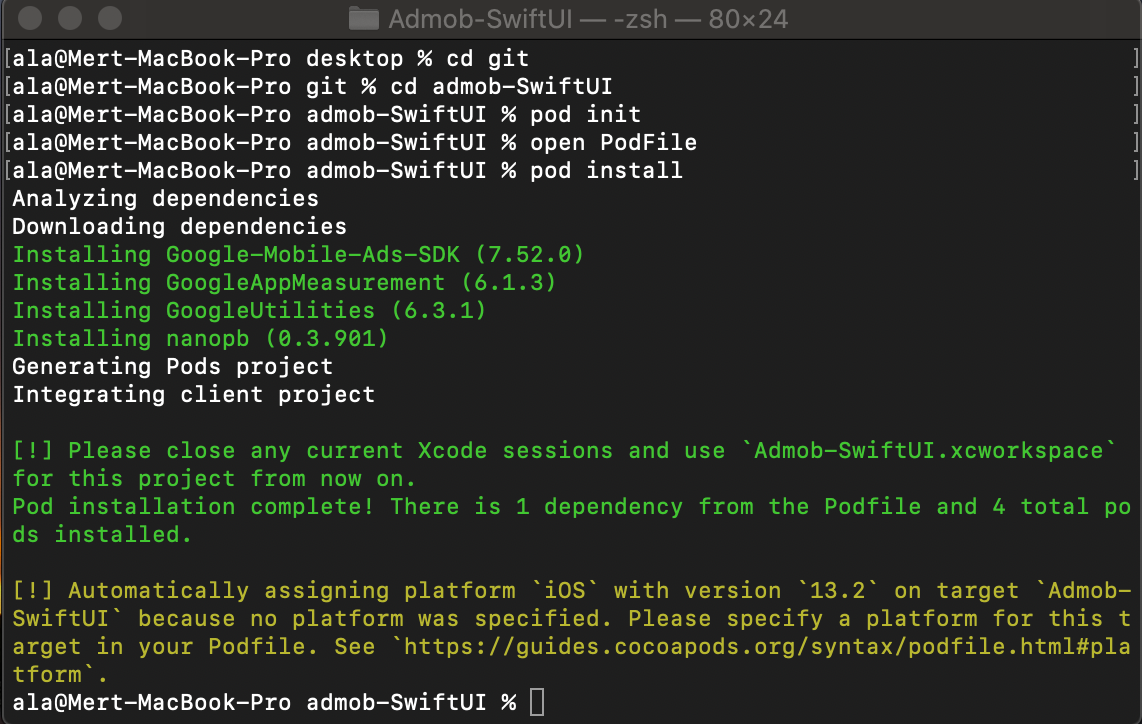Click the 'tform`.' final warning line
Screen dimensions: 1142x724
point(60,674)
